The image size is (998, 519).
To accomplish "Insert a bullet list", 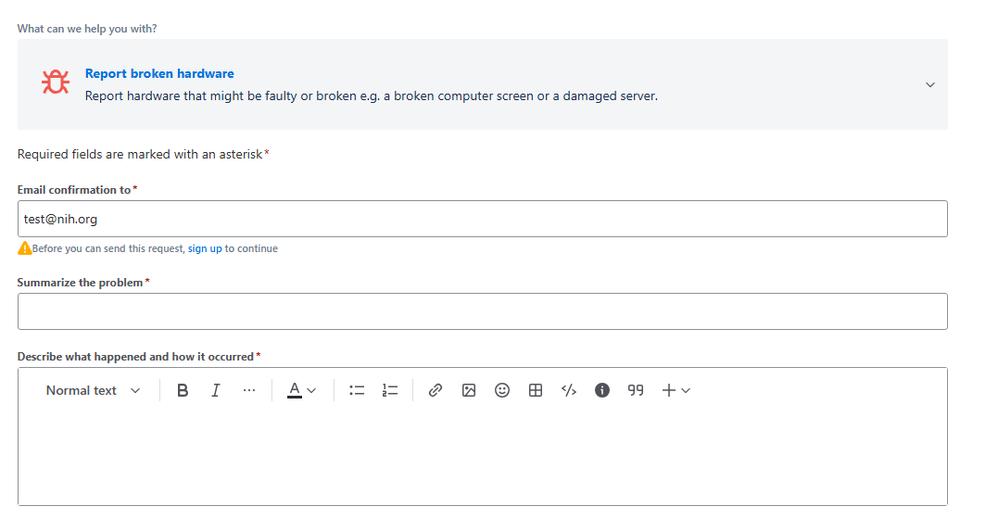I will pyautogui.click(x=357, y=390).
